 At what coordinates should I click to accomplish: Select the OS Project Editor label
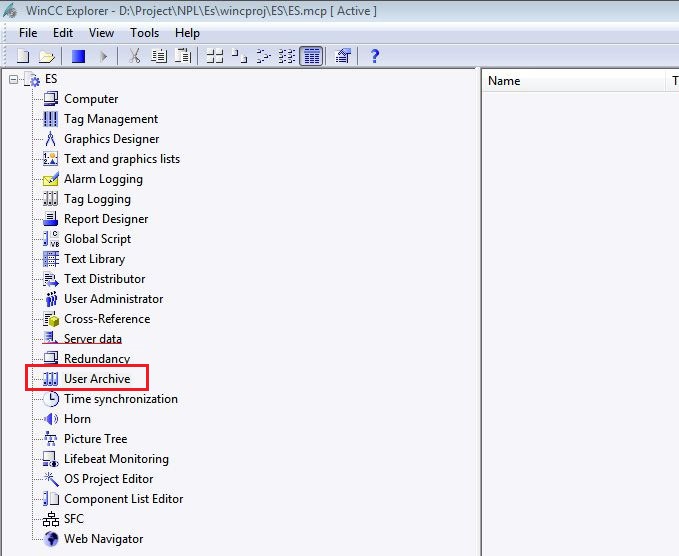108,479
